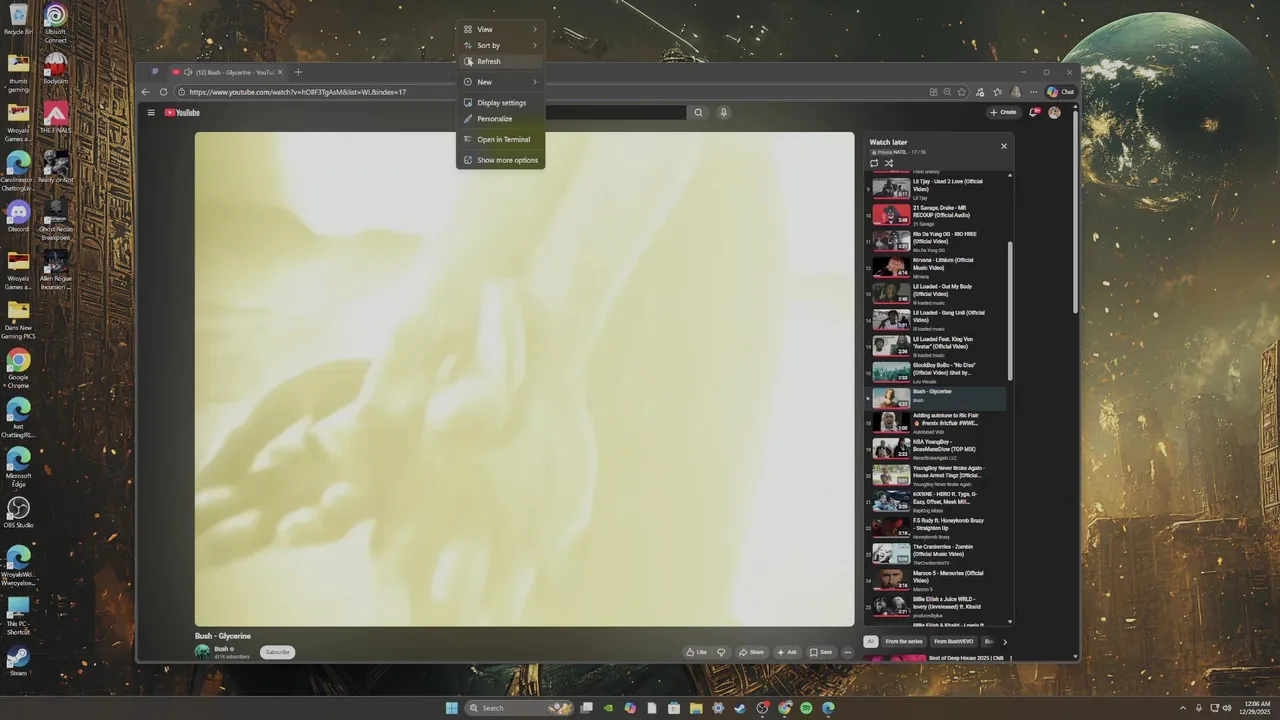Screen dimensions: 1280x720
Task: Open the Bush channel avatar
Action: [x=202, y=652]
